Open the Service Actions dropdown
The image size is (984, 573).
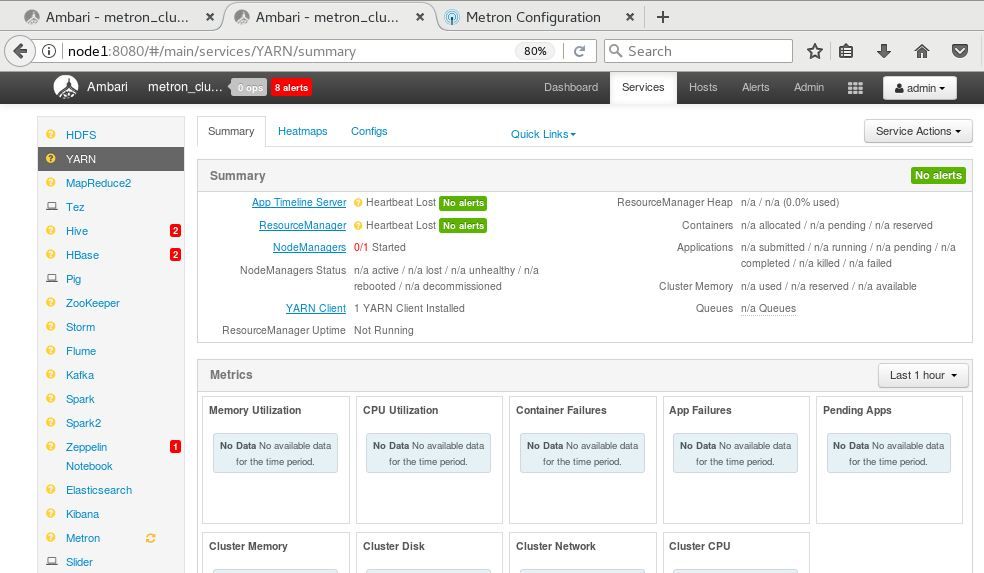click(x=917, y=131)
